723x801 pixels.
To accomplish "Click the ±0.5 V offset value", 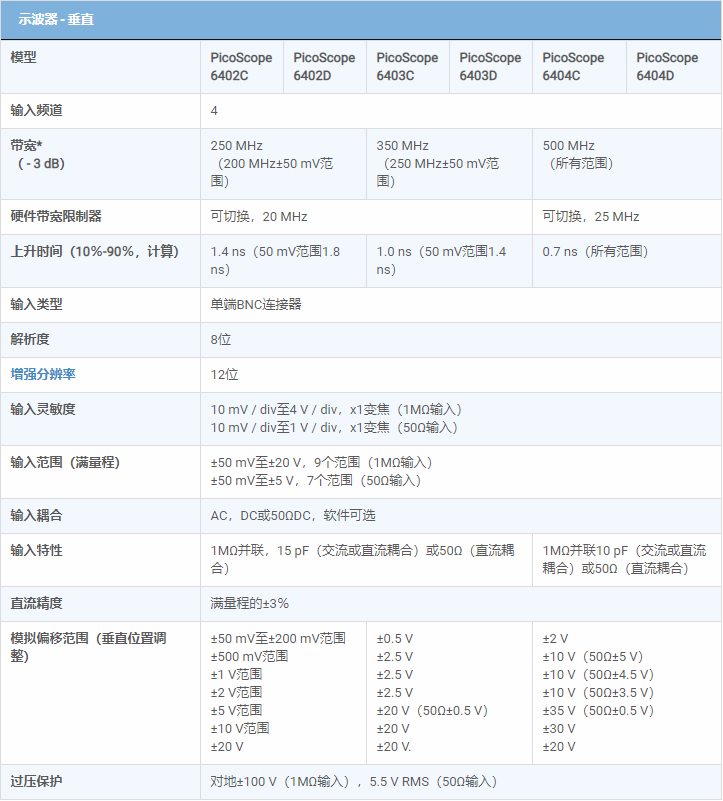I will coord(394,639).
